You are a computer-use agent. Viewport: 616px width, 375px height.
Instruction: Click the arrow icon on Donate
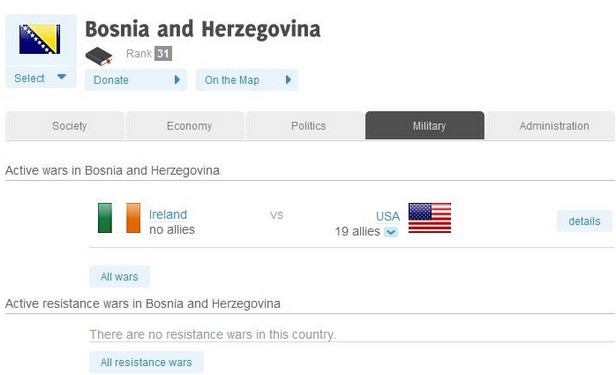tap(177, 80)
